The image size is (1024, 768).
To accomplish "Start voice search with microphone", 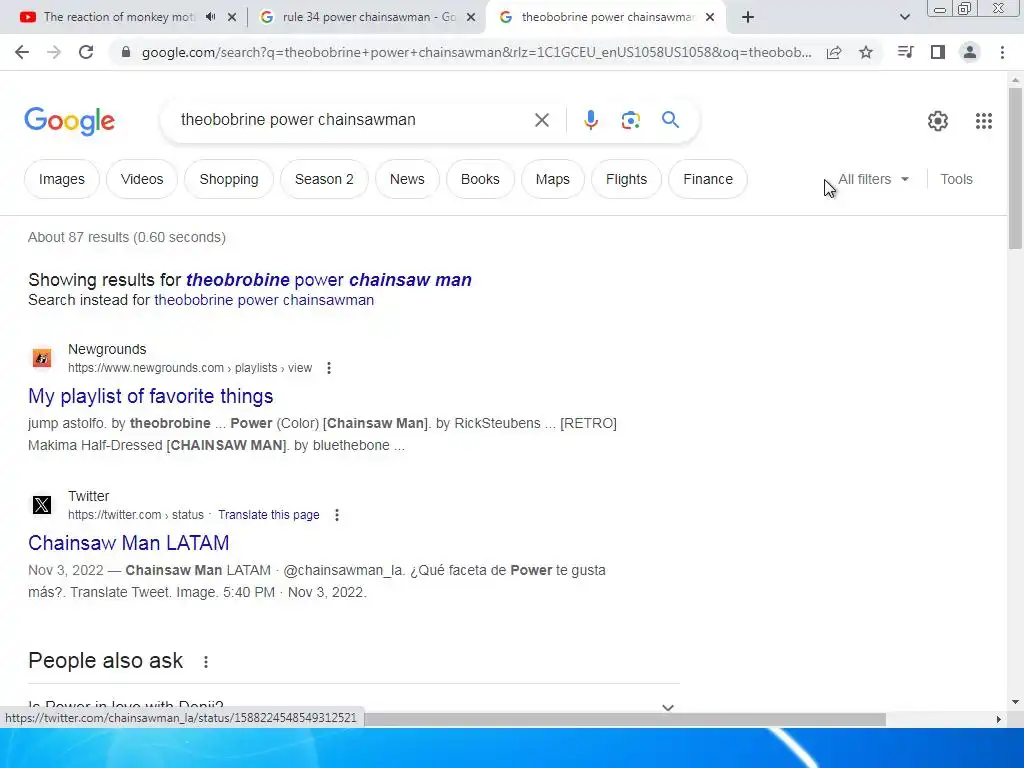I will 591,120.
